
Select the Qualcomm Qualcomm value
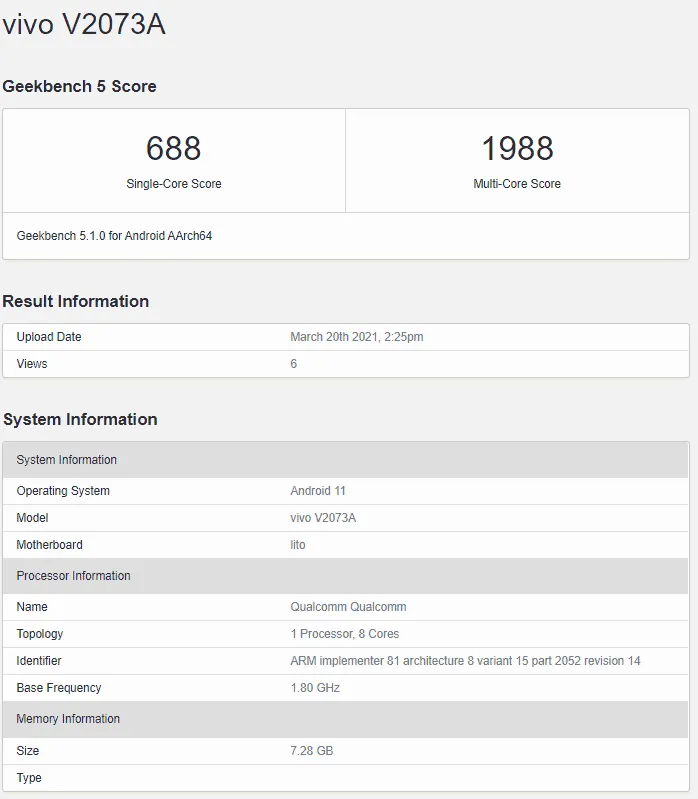(x=348, y=607)
